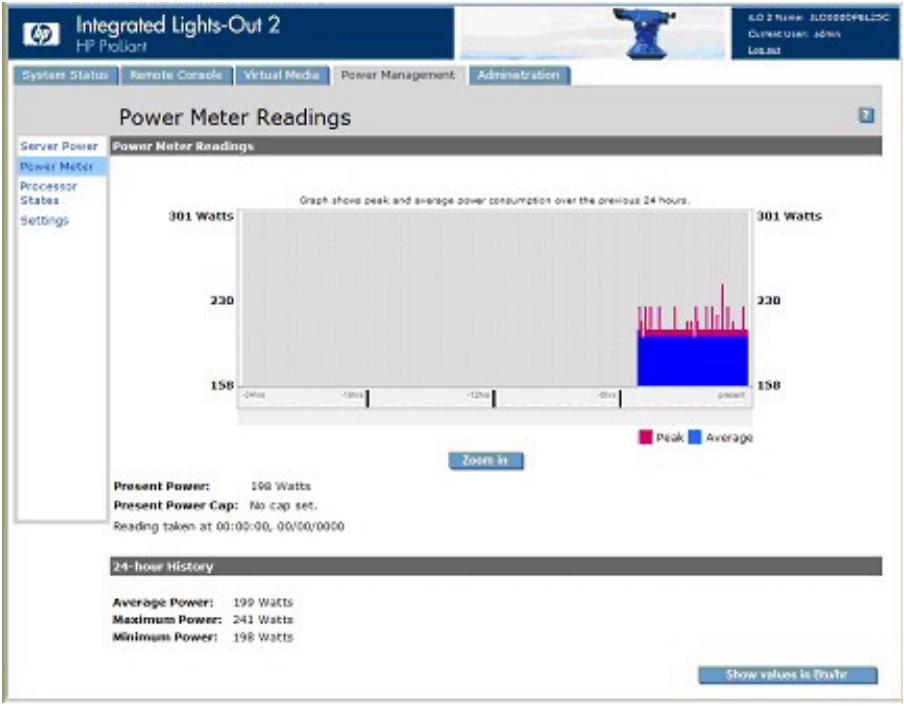Click the Log out link
Screen dimensions: 904x706
click(x=764, y=50)
